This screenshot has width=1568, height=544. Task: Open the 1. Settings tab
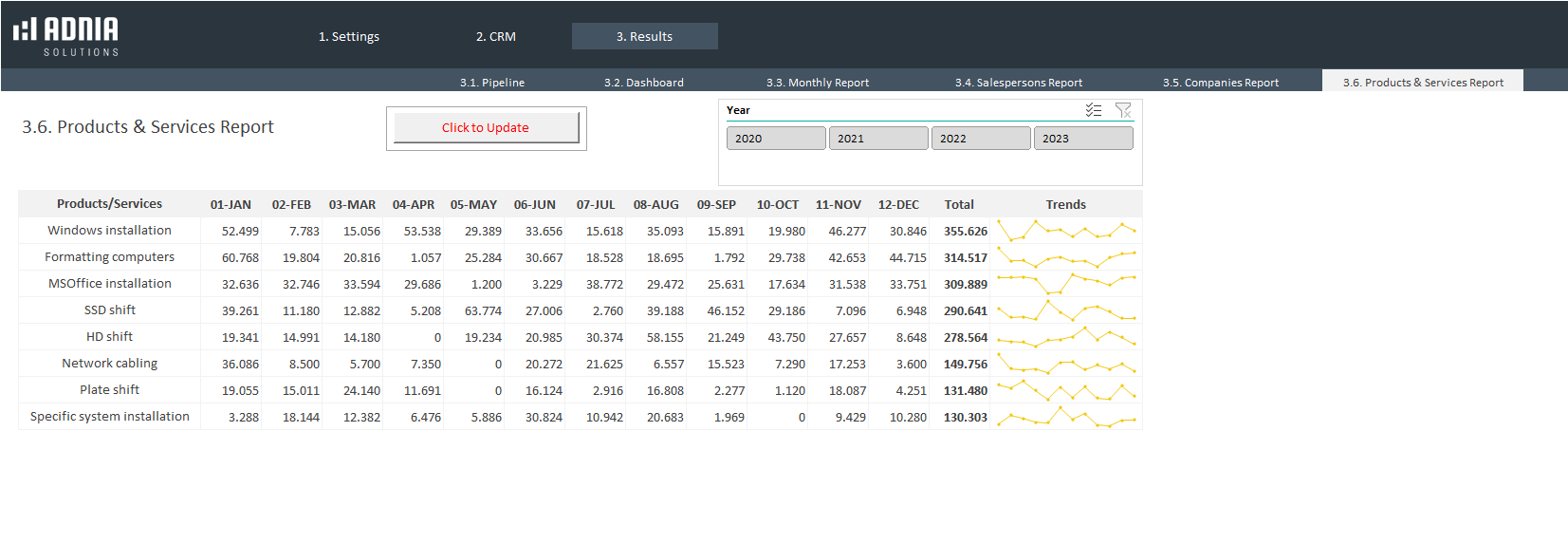349,37
